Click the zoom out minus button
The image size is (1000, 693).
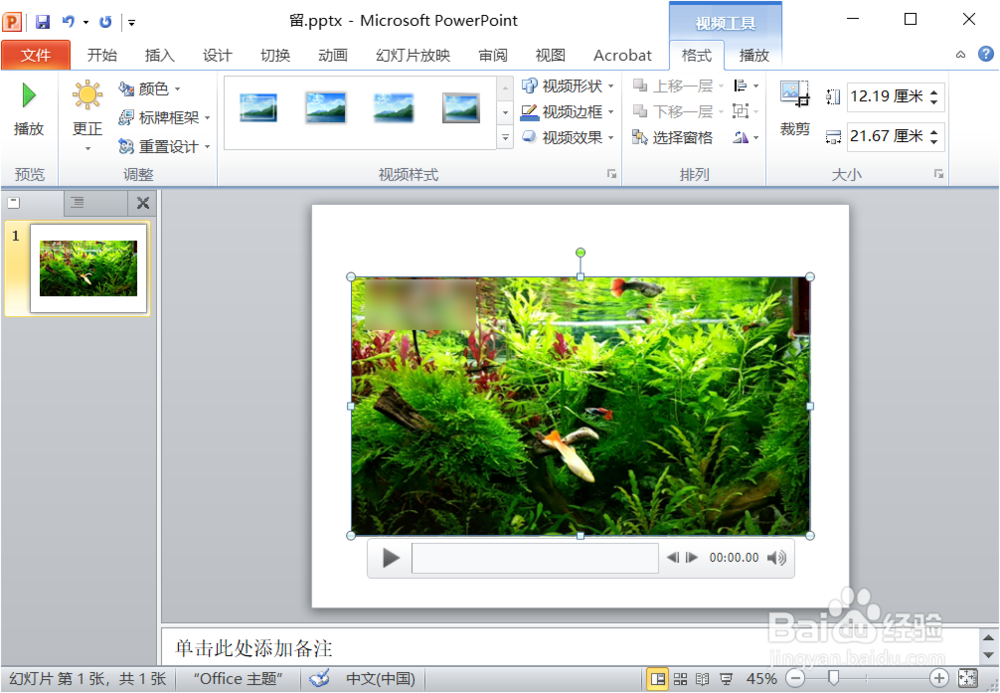795,679
